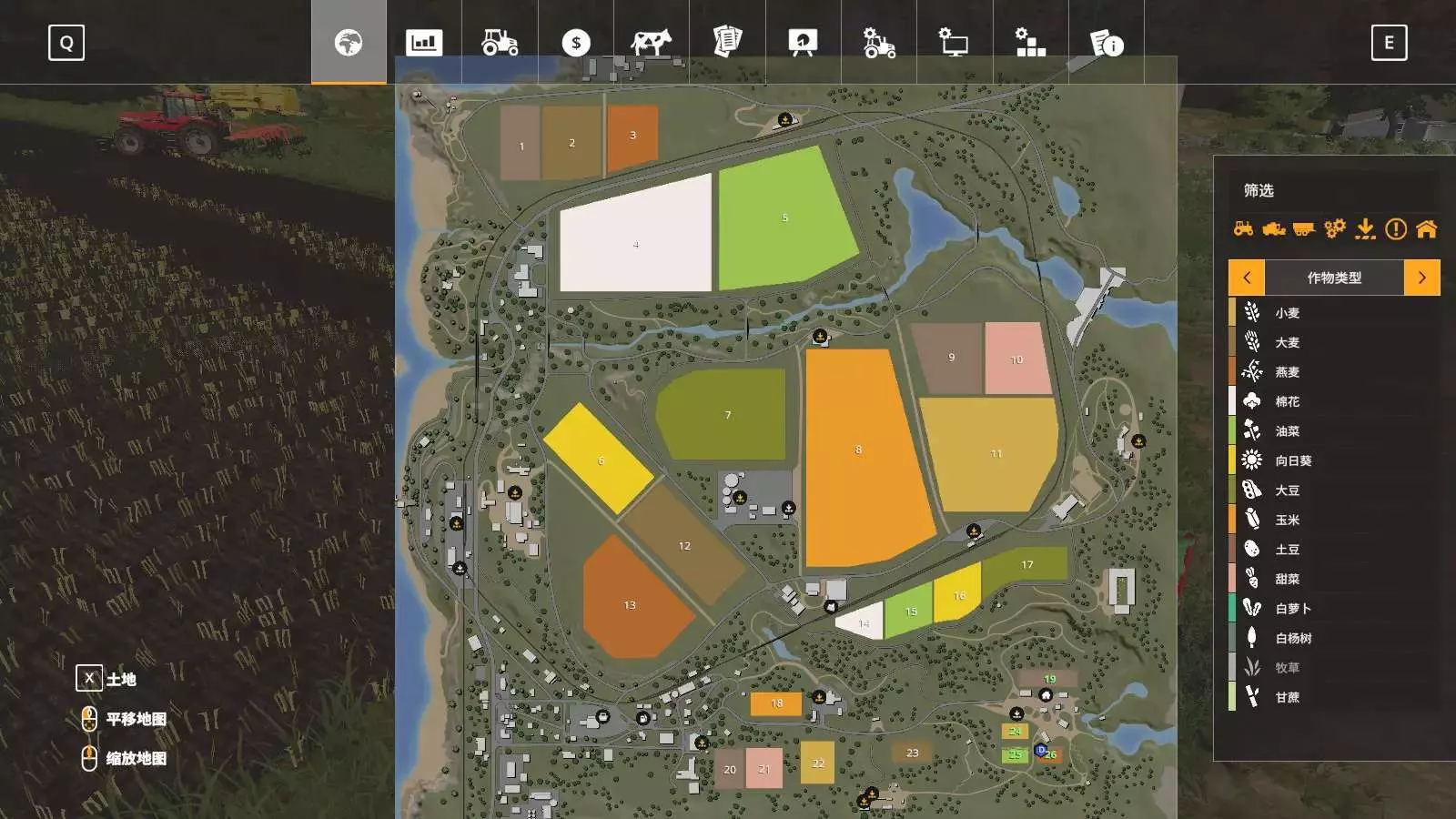Toggle the 棉花 crop filter

[1334, 401]
